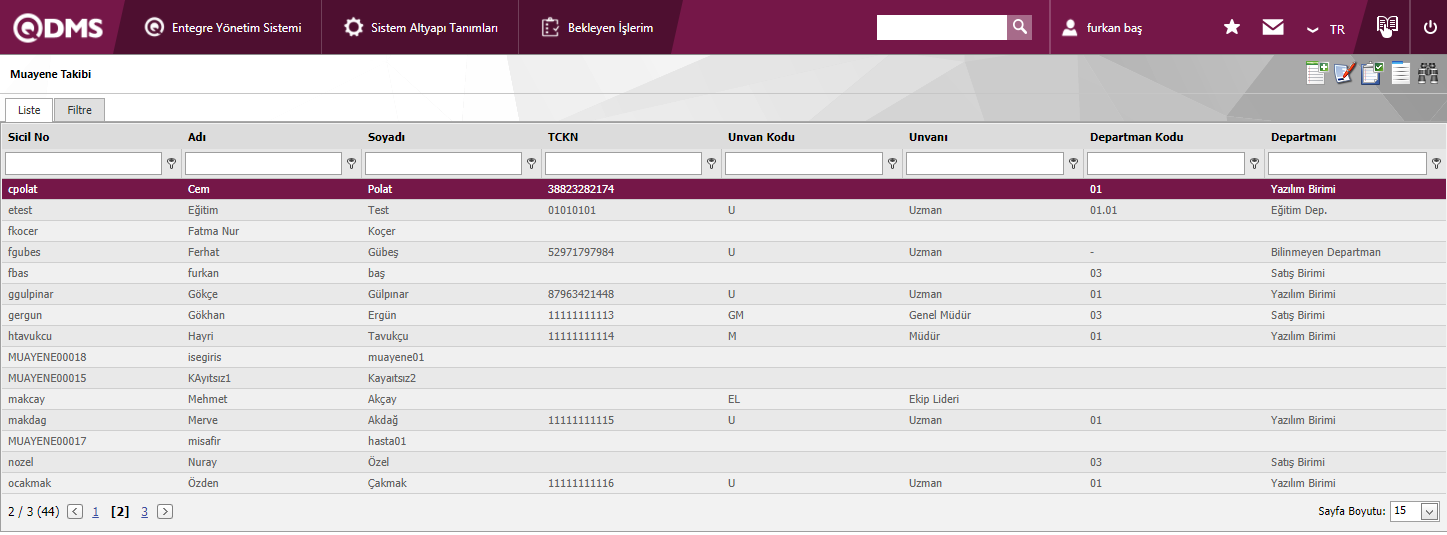Open the help book icon

tap(1387, 27)
